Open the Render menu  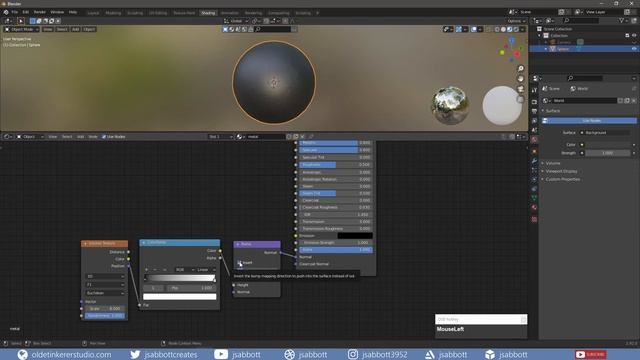(x=40, y=12)
